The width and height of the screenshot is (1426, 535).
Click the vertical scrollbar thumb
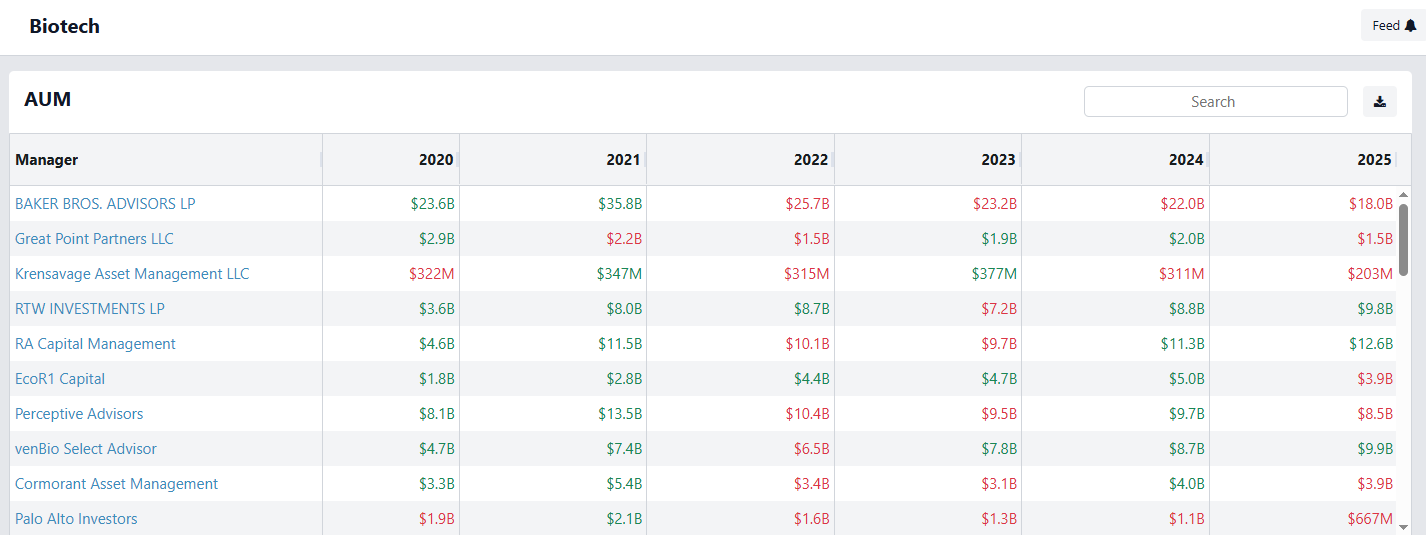tap(1403, 238)
